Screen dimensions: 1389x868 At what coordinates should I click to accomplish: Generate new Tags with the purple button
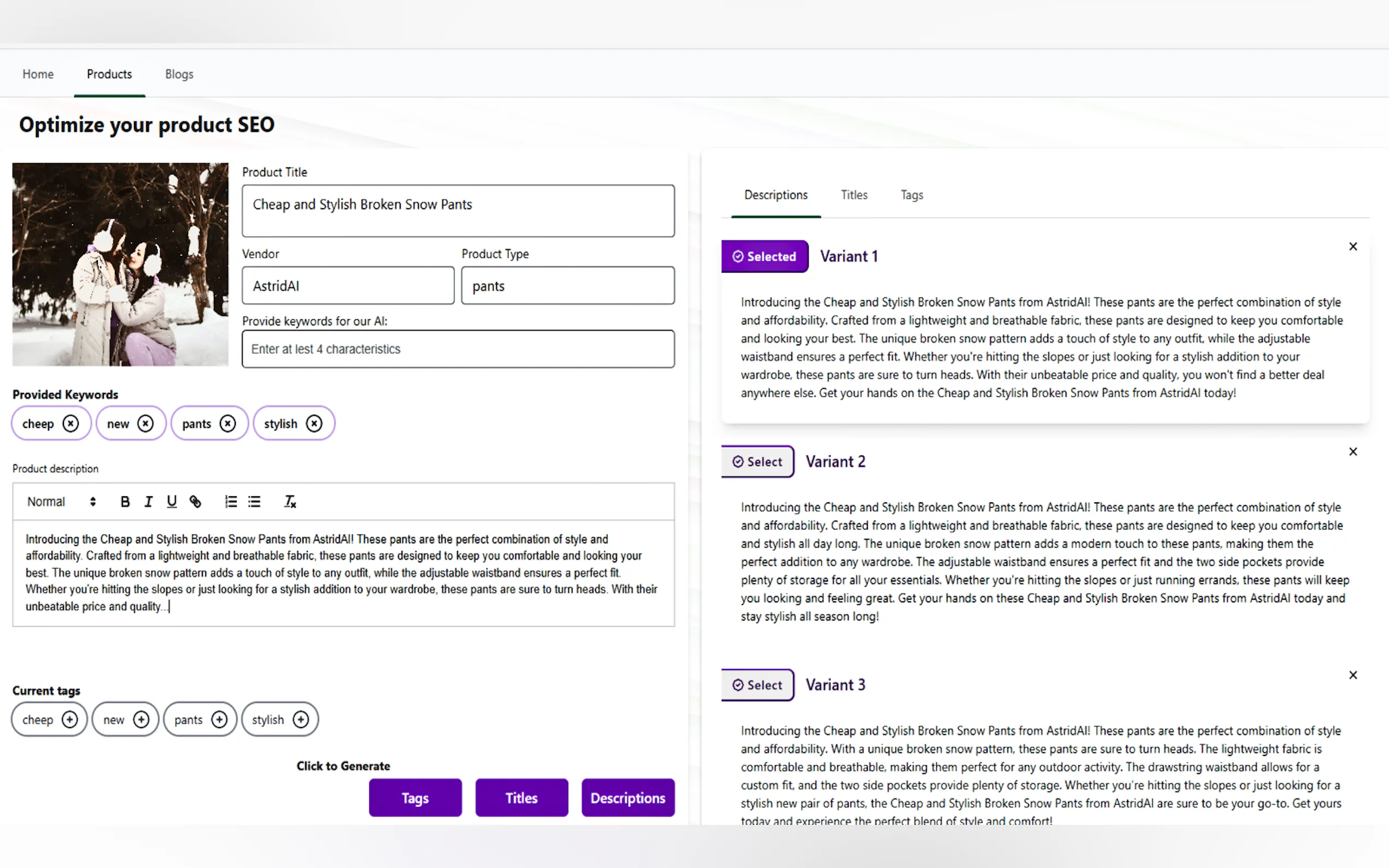click(415, 798)
